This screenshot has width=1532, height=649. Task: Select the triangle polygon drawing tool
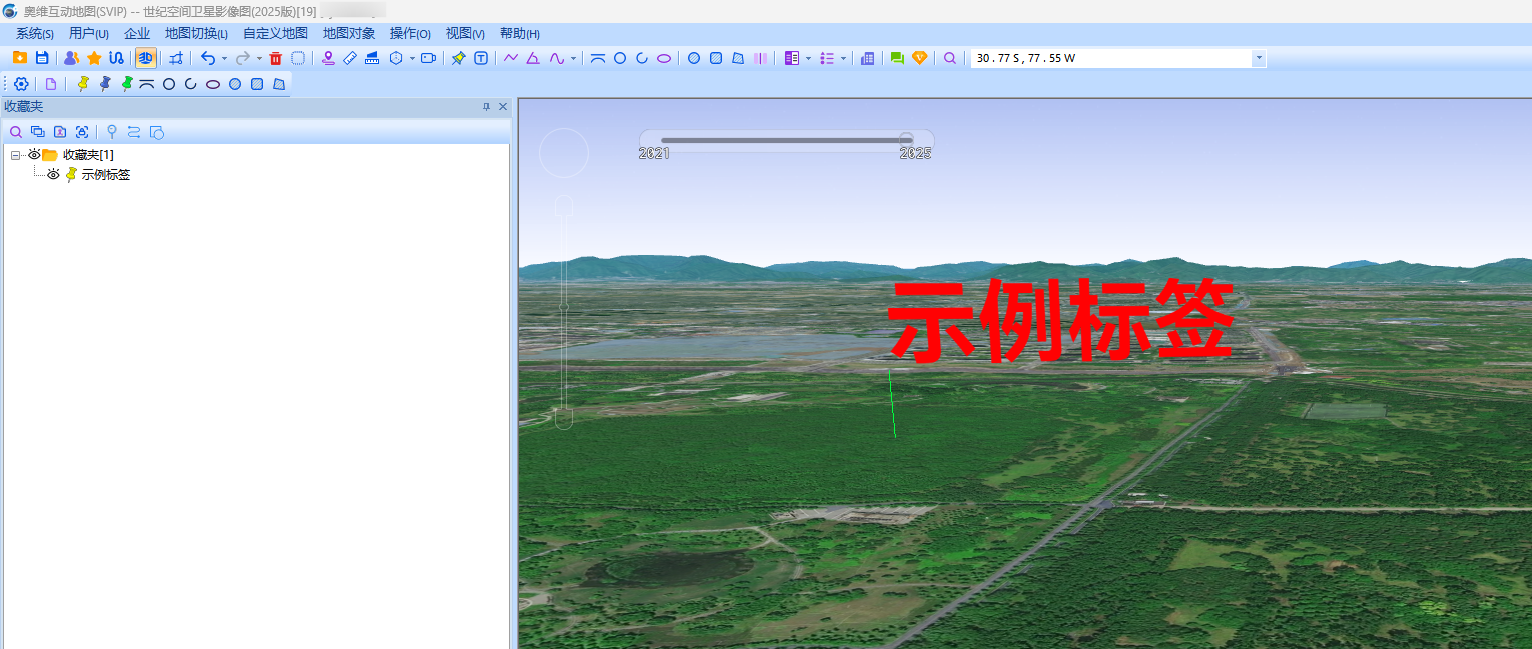pyautogui.click(x=533, y=58)
